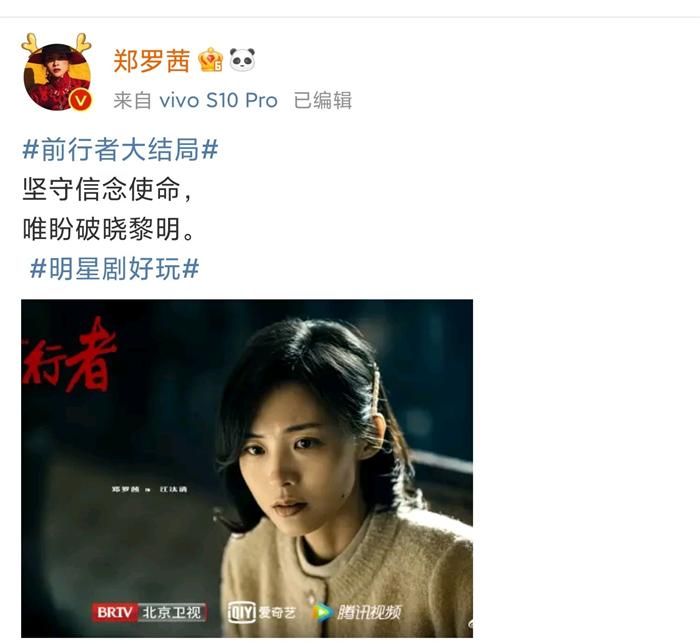
Task: Click the gold crown membership icon
Action: [211, 60]
